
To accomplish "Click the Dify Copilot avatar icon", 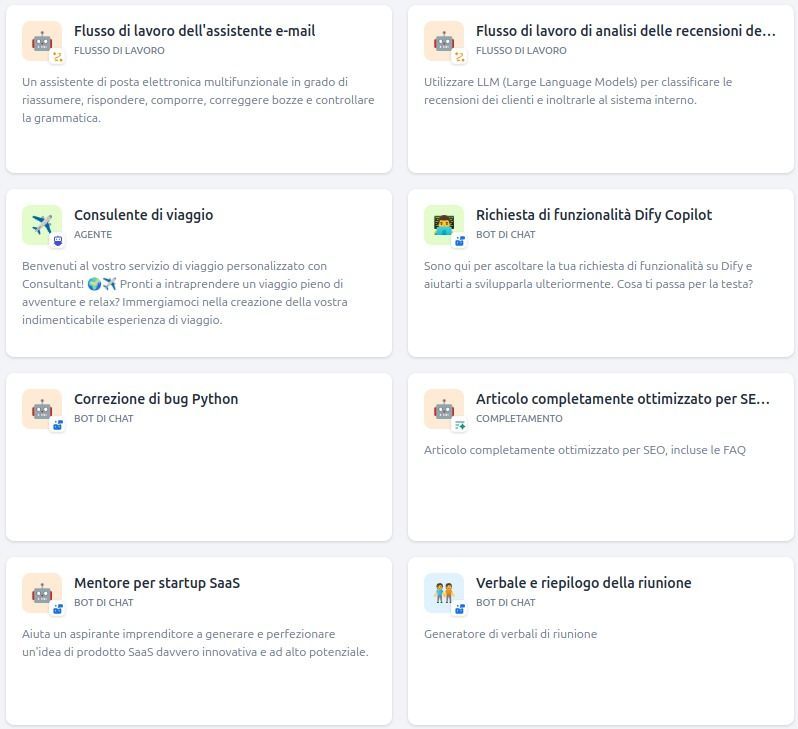I will point(443,225).
